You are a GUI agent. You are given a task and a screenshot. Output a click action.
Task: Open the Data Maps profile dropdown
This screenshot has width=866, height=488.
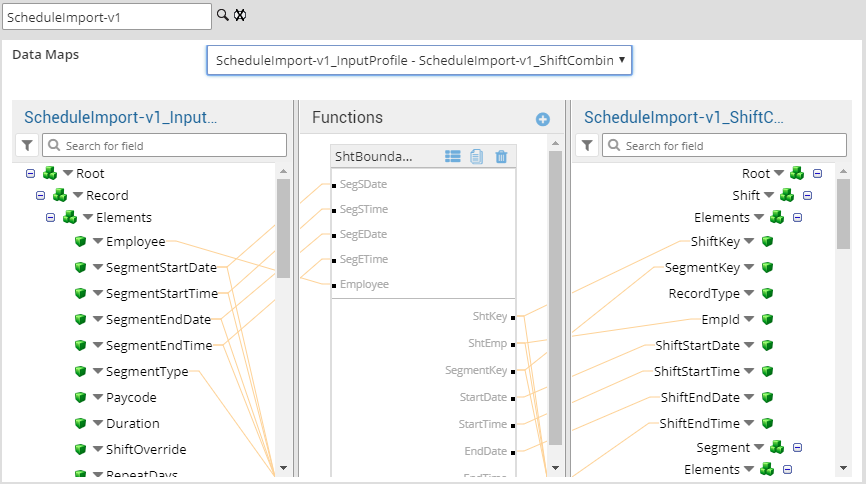pos(419,60)
